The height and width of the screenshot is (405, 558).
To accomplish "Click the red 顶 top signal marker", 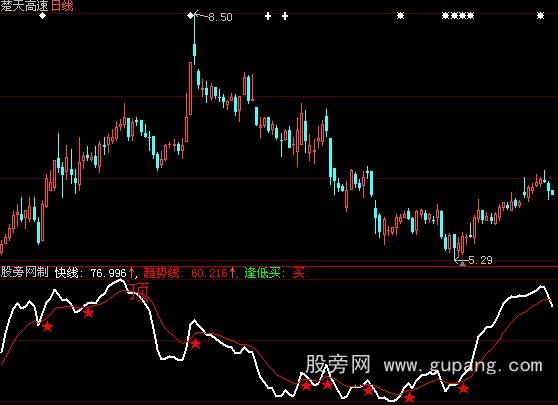I will click(140, 291).
